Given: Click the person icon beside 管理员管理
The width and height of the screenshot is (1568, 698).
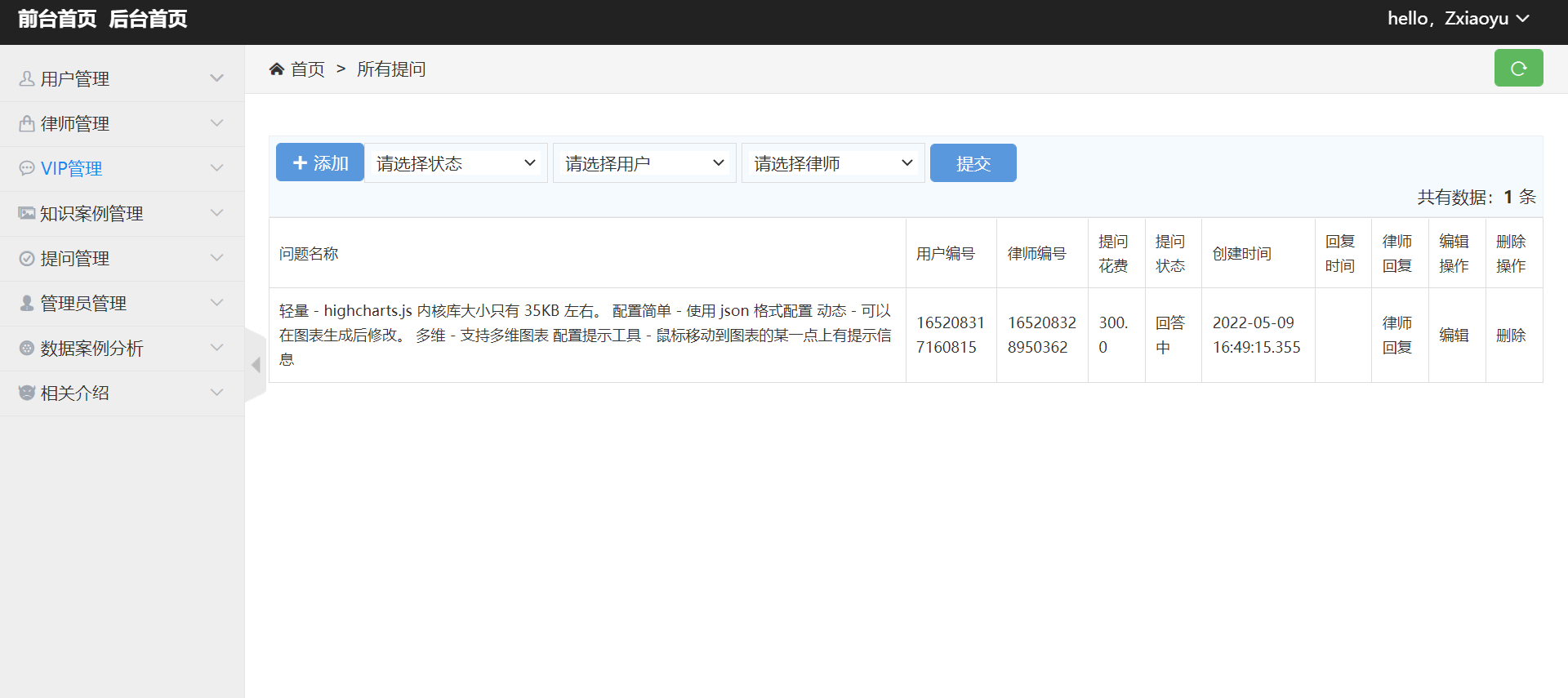Looking at the screenshot, I should coord(27,303).
